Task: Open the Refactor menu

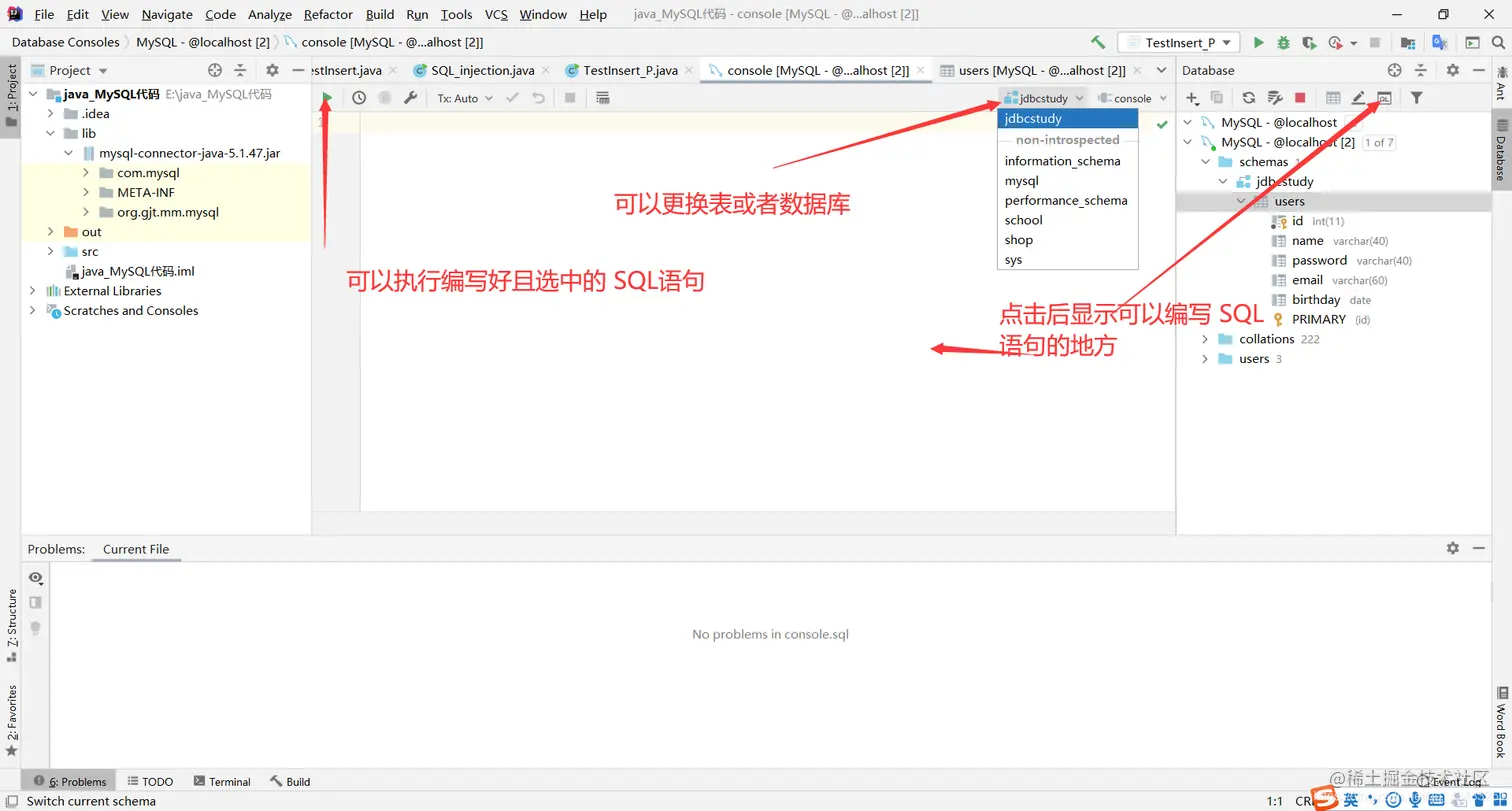Action: [328, 14]
